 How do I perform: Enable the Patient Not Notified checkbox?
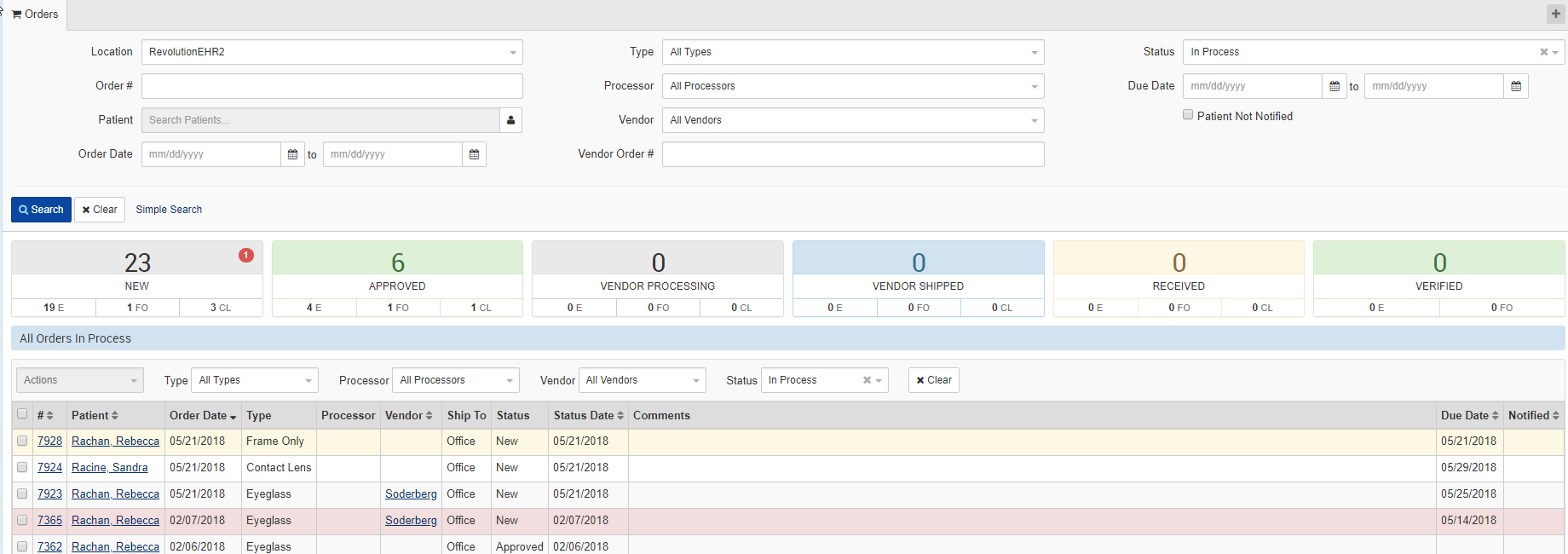[1188, 115]
